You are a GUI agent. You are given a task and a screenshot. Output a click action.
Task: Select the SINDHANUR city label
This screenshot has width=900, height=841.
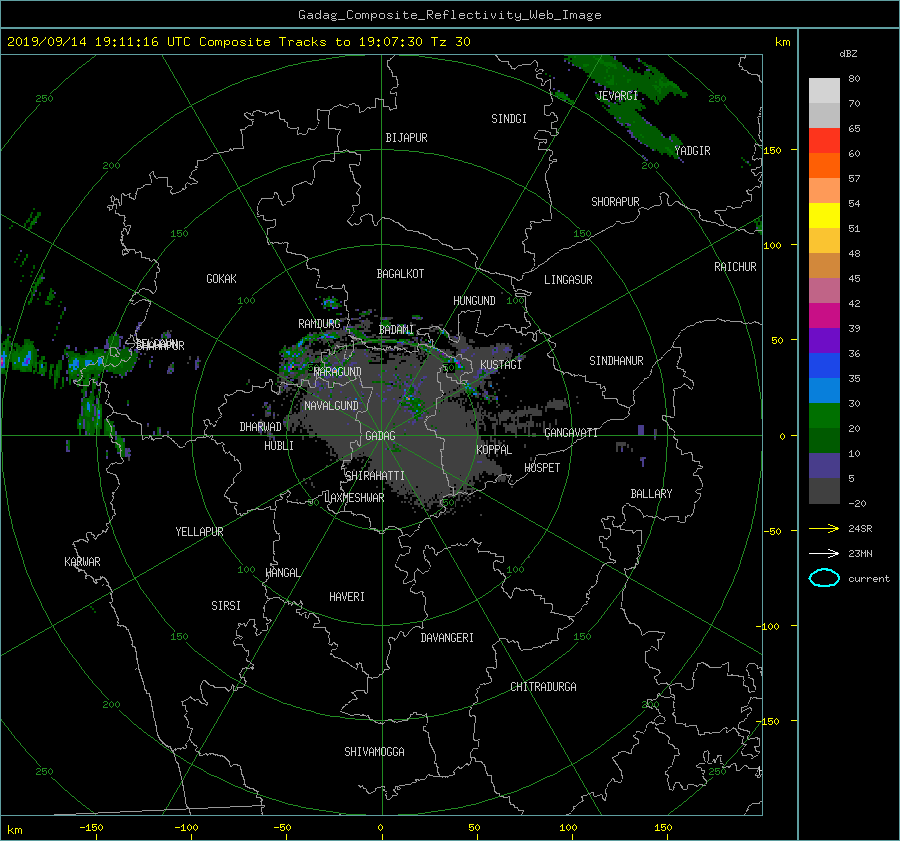616,361
